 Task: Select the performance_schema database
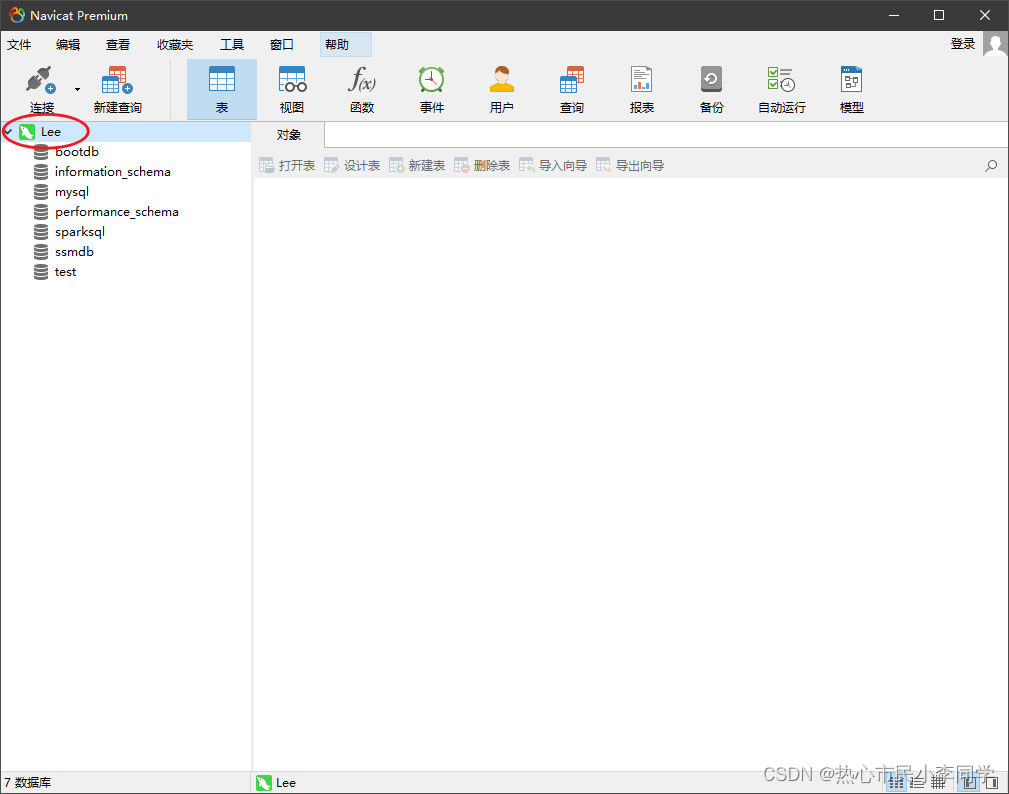coord(116,212)
